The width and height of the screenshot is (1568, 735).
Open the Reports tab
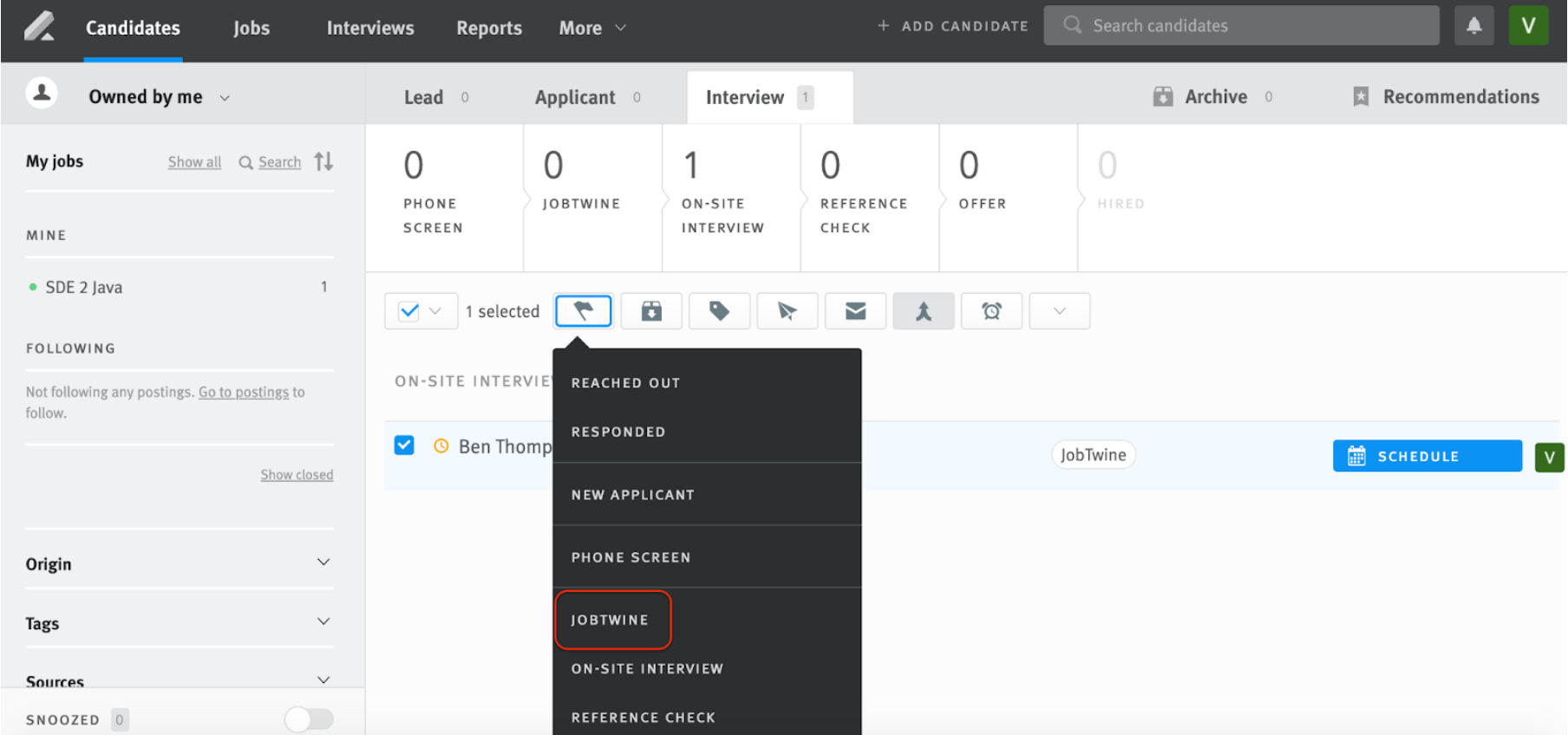coord(489,28)
